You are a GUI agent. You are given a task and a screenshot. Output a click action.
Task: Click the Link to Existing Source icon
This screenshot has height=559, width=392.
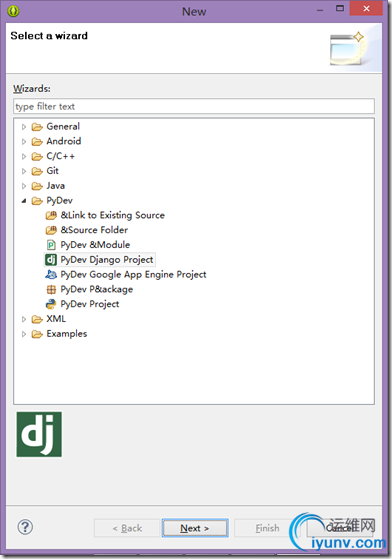point(51,215)
